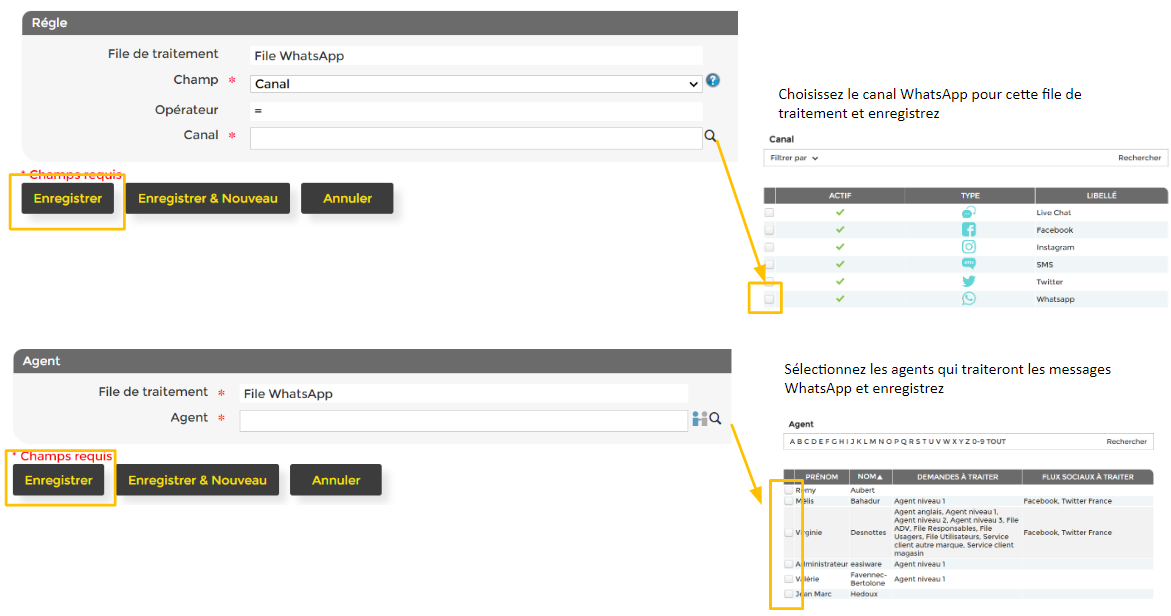
Task: Tick the checkbox for the Live Chat channel
Action: point(769,213)
